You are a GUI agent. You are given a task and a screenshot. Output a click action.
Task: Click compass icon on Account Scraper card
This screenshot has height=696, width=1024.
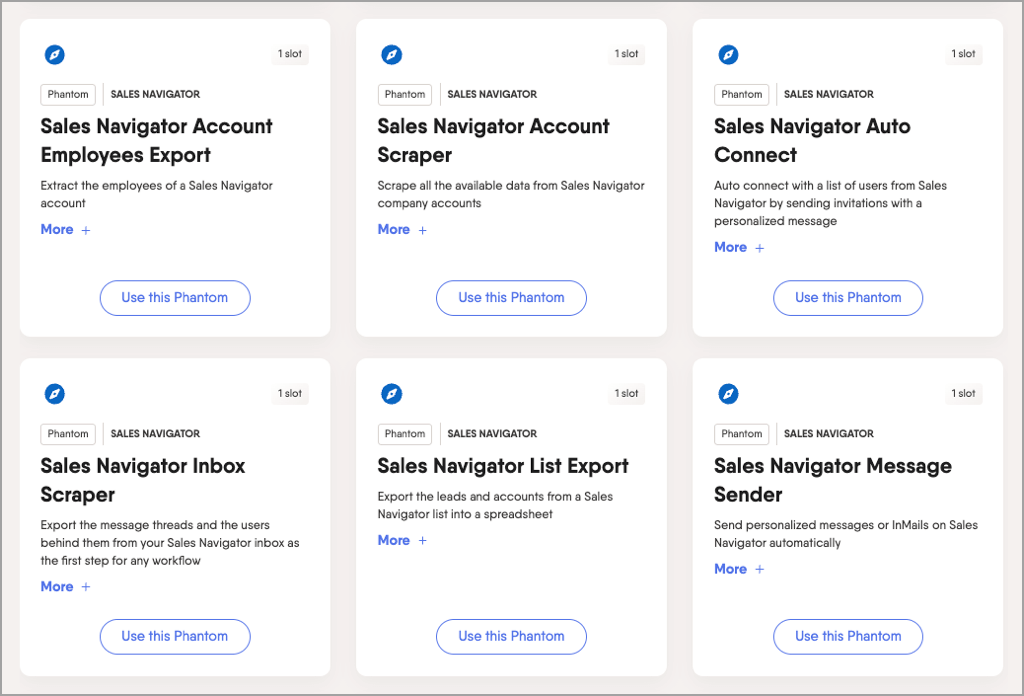click(x=392, y=55)
